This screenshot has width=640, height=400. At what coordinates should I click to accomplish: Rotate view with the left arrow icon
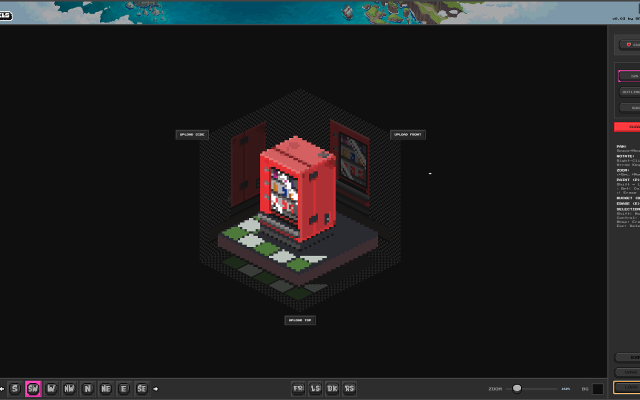pyautogui.click(x=2, y=389)
